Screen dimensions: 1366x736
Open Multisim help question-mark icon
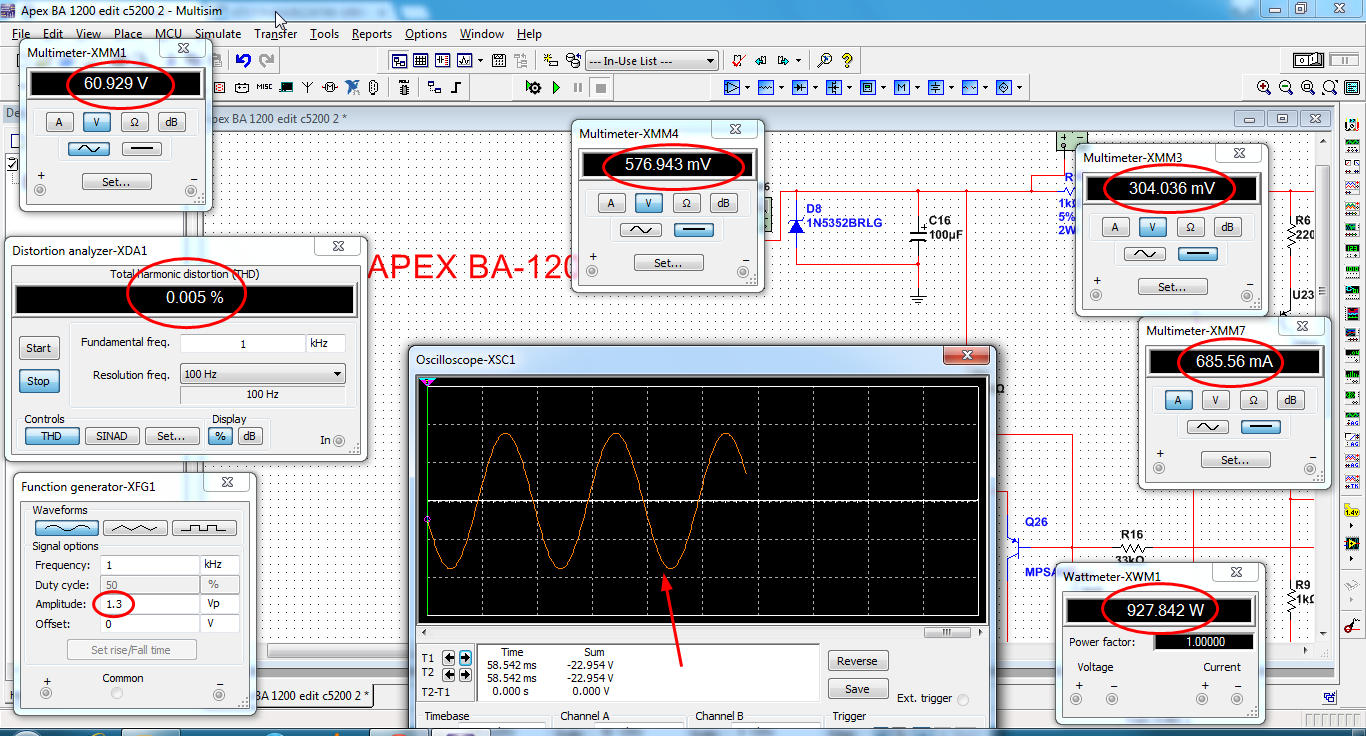(x=847, y=60)
